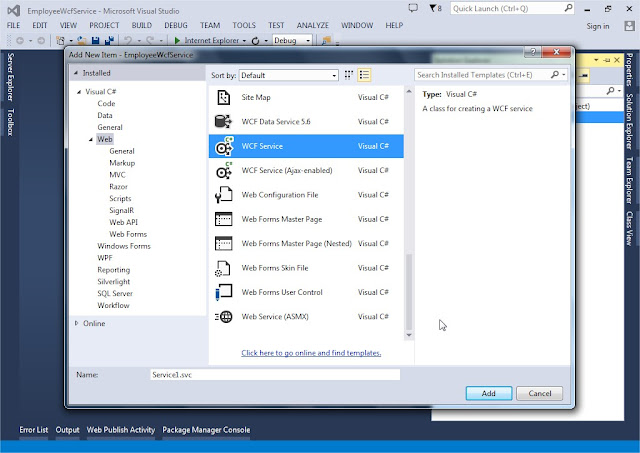Collapse the Visual C# tree node
The height and width of the screenshot is (453, 640).
79,92
